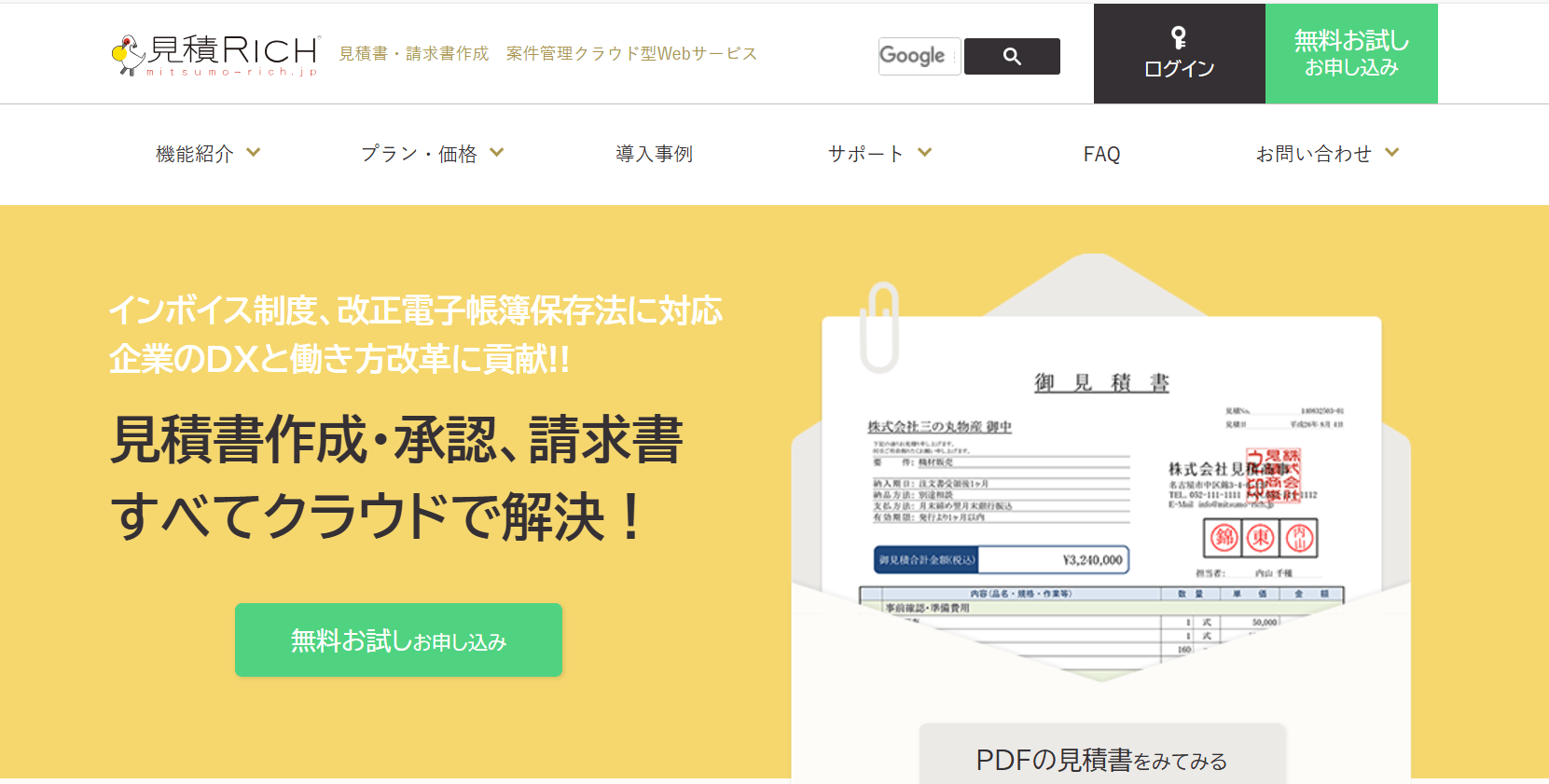The height and width of the screenshot is (784, 1549).
Task: Click the ログイン button
Action: click(1180, 53)
